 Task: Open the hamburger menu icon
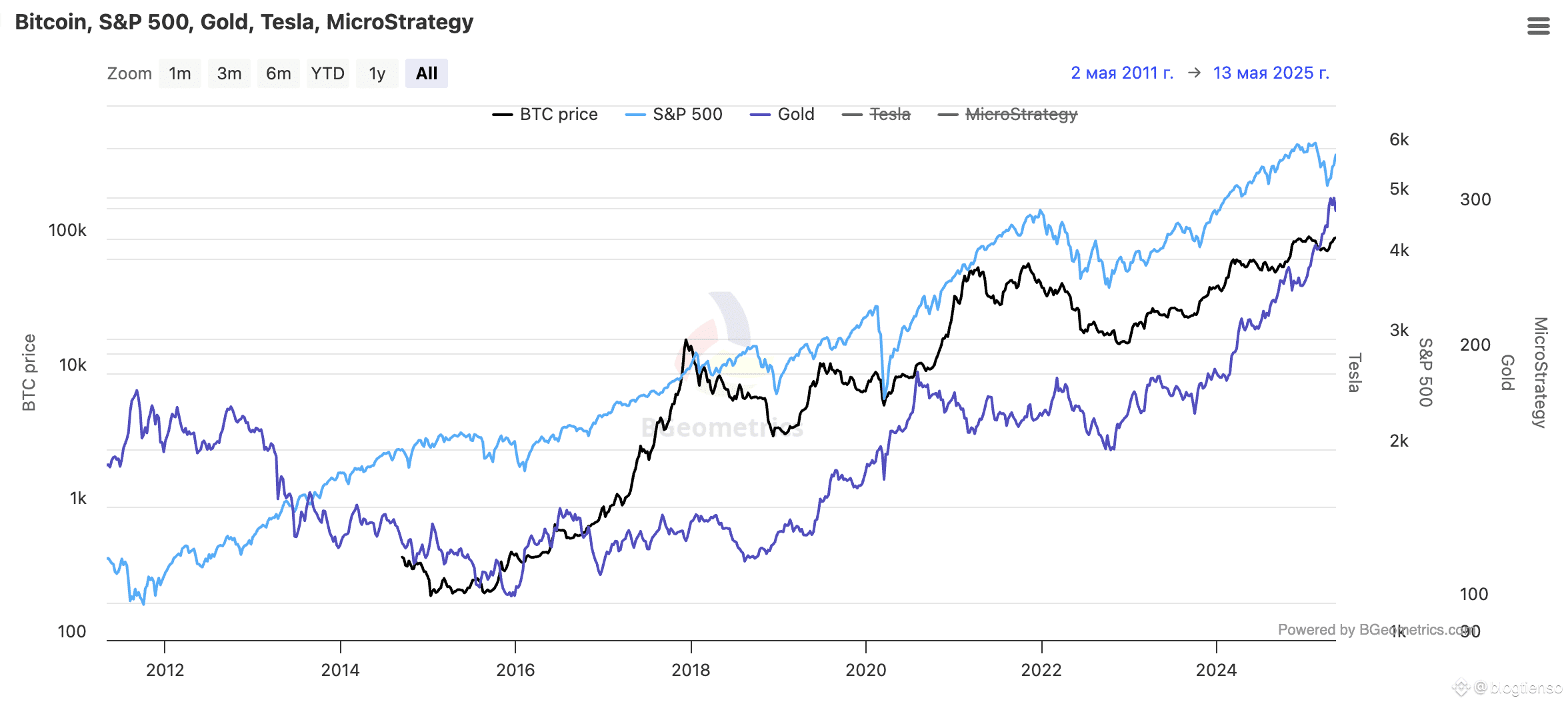tap(1539, 27)
